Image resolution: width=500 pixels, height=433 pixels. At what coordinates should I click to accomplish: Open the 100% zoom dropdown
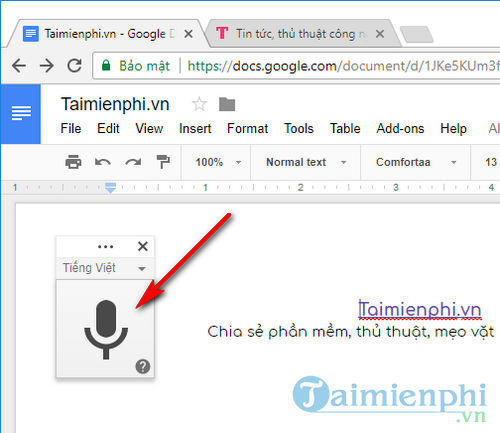pyautogui.click(x=218, y=162)
